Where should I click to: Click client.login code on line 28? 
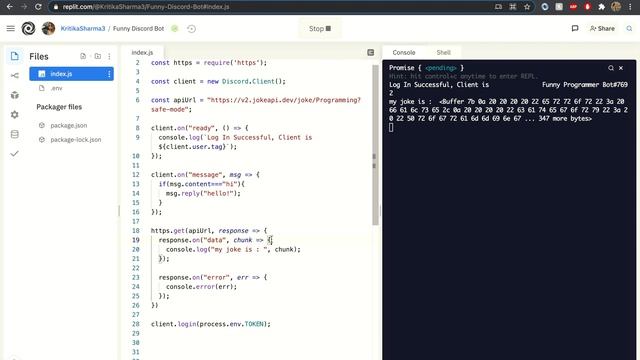click(211, 324)
